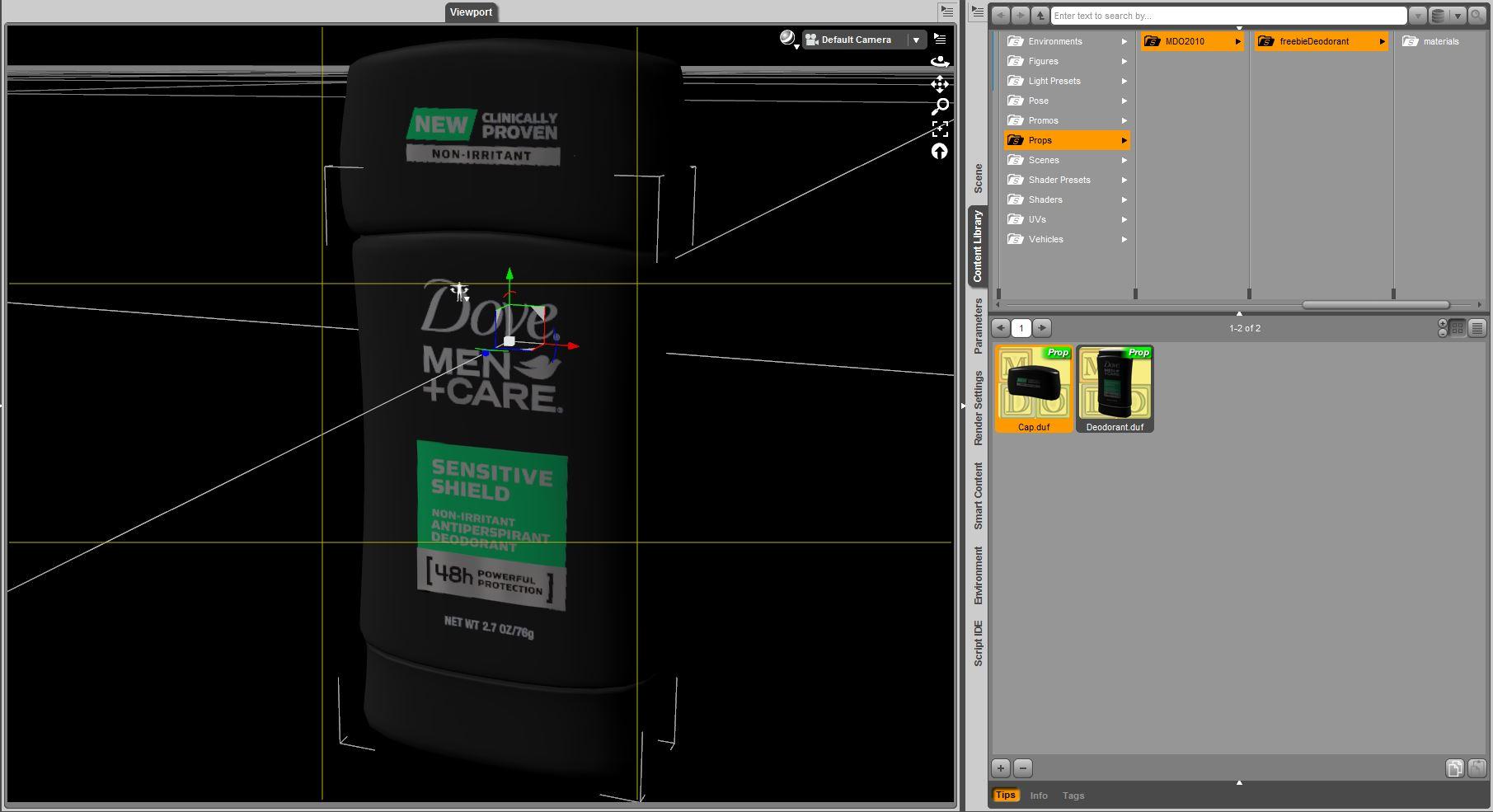This screenshot has width=1493, height=812.
Task: Select the Shaders folder
Action: 1067,199
